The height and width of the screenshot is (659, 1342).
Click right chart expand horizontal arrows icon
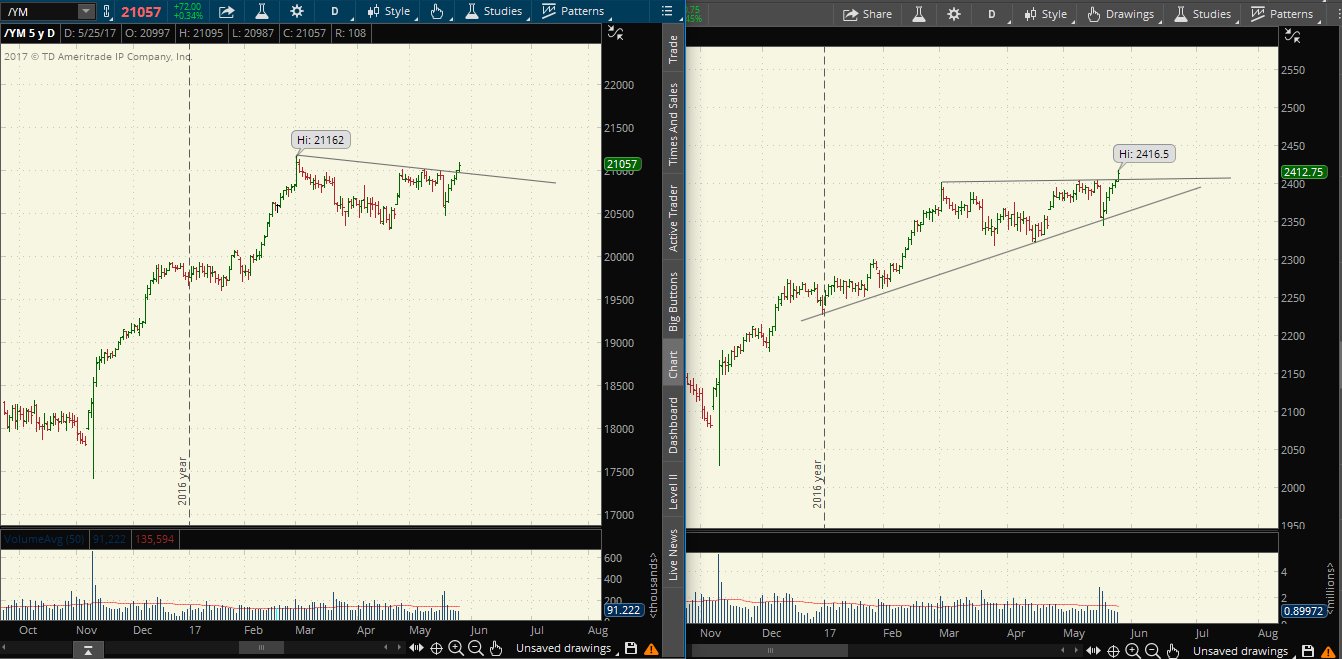[1094, 651]
